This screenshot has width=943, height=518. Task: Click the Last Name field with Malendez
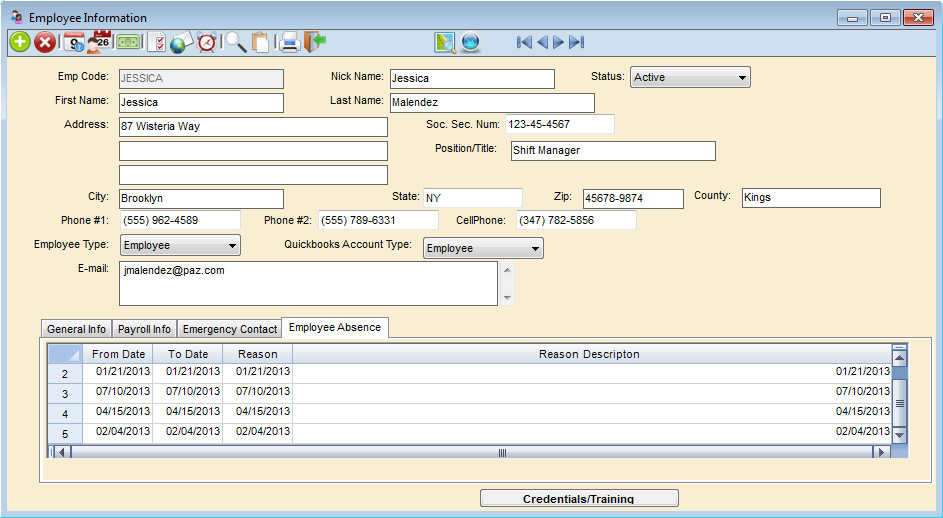492,103
